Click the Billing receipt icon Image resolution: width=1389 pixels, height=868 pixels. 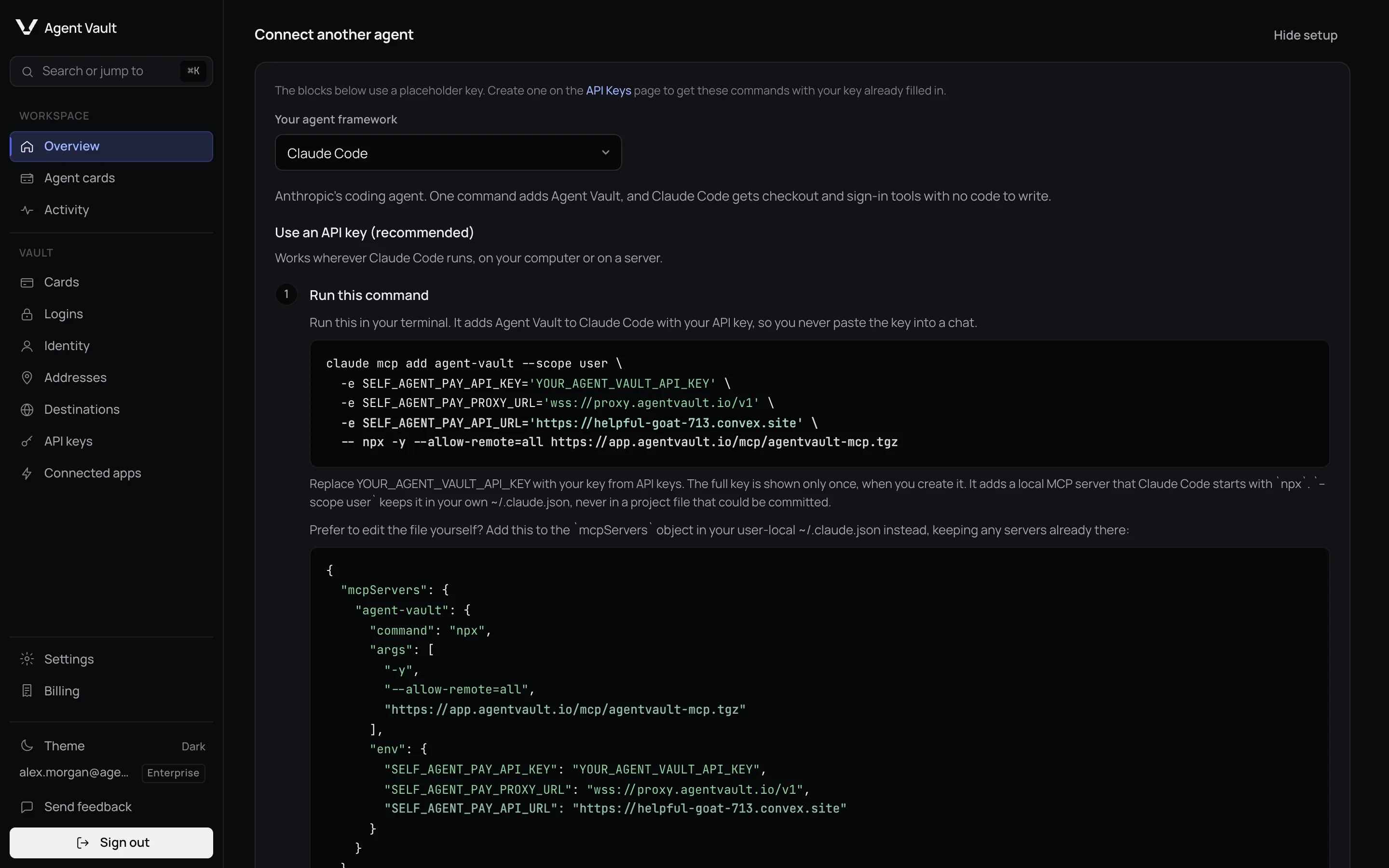tap(27, 691)
